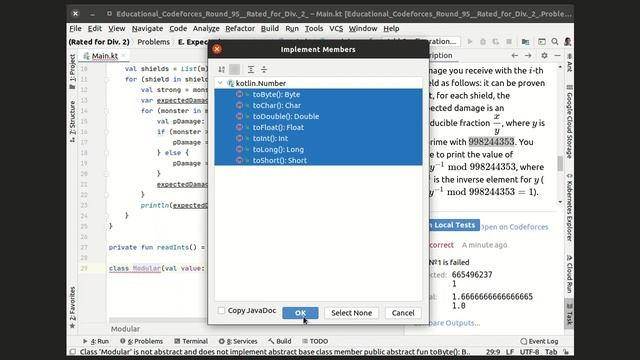
Task: Enable the Copy JavaDoc checkbox
Action: click(222, 311)
